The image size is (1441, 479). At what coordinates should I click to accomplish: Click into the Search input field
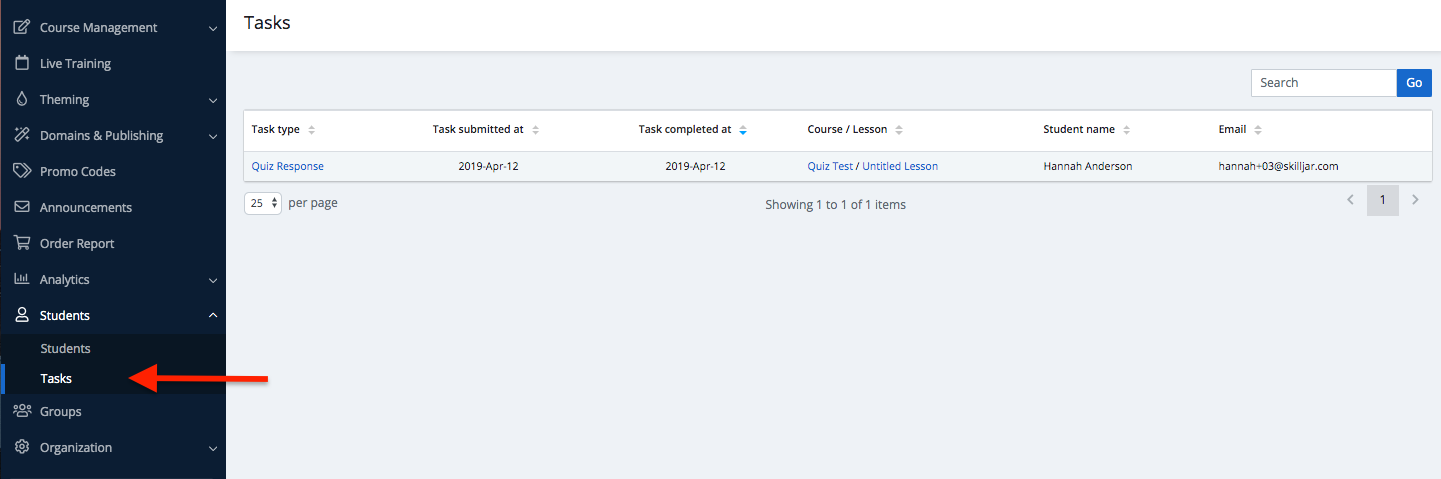(x=1323, y=83)
